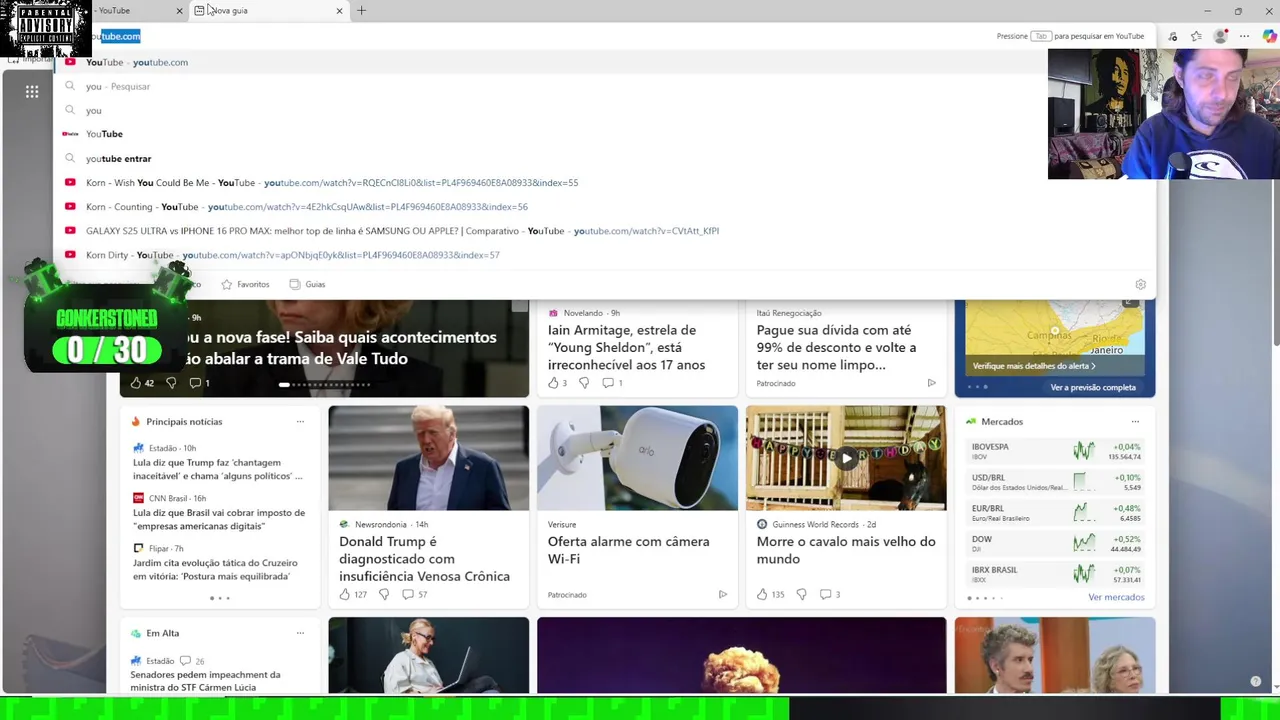Open a new browser tab with plus
The image size is (1280, 720).
[361, 11]
